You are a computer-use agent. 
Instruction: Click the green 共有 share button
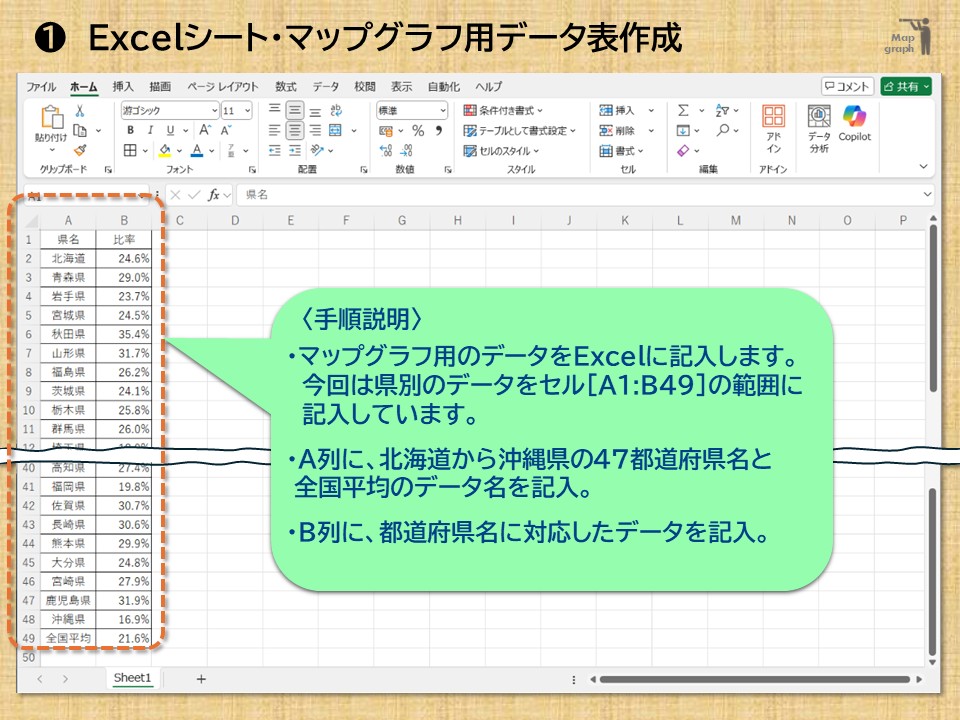coord(906,86)
